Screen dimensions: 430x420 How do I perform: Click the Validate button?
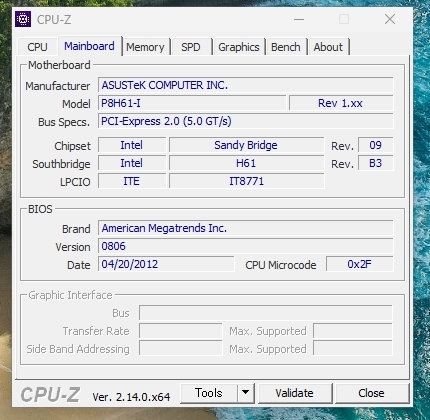(295, 393)
